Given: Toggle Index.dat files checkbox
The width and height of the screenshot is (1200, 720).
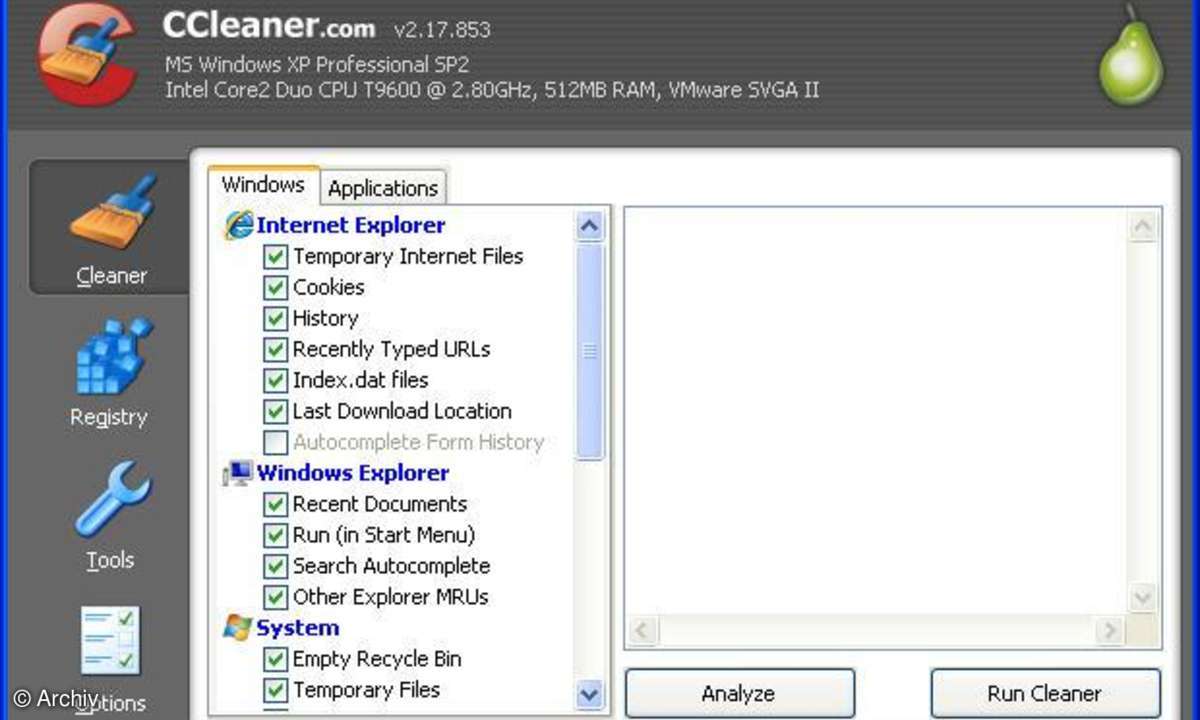Looking at the screenshot, I should [275, 381].
